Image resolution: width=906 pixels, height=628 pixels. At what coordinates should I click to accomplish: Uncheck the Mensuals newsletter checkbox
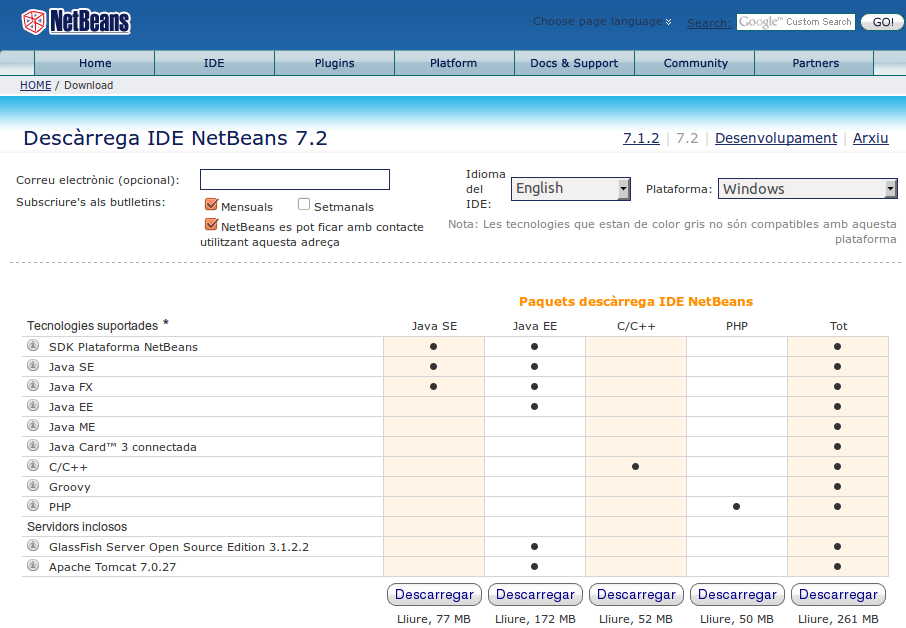pyautogui.click(x=211, y=205)
